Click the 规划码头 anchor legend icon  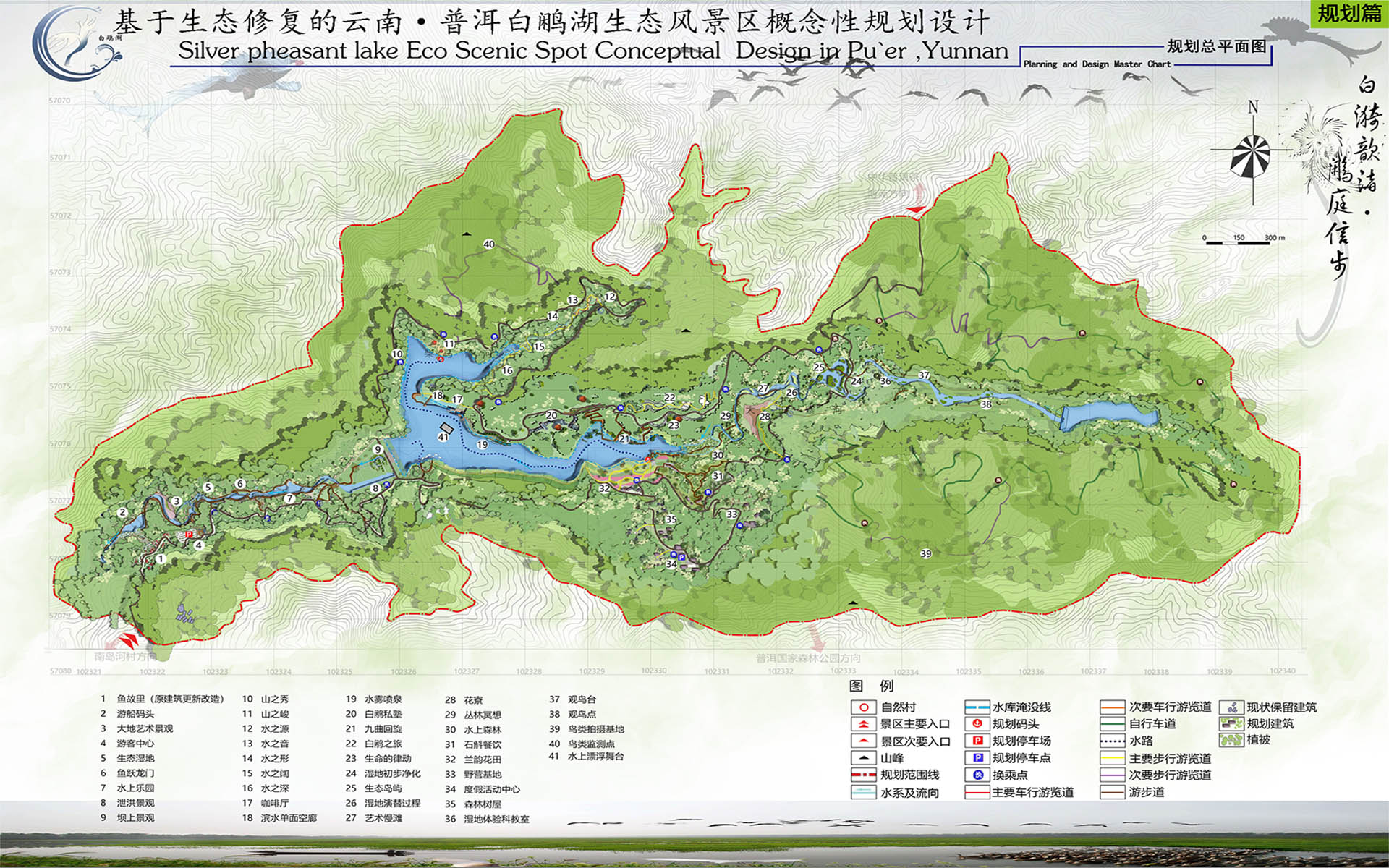(x=977, y=723)
